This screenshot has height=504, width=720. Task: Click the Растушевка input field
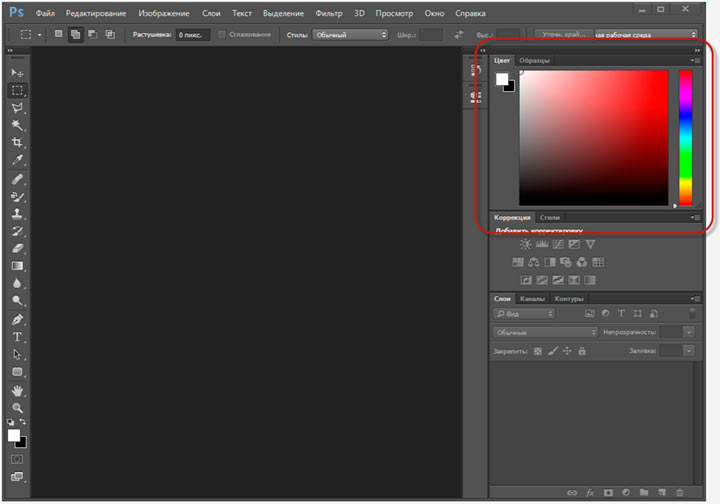(193, 35)
